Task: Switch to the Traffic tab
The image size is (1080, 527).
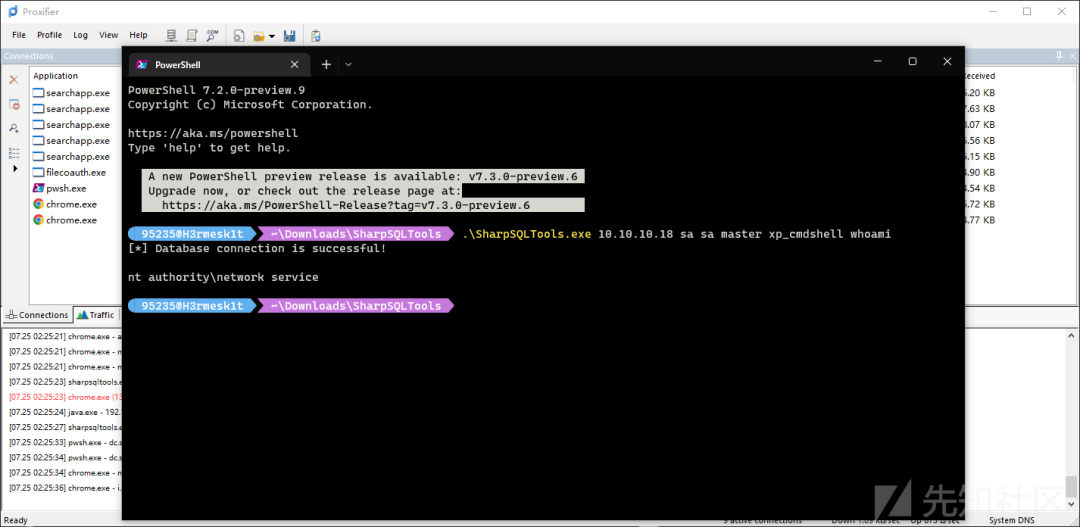Action: 95,315
